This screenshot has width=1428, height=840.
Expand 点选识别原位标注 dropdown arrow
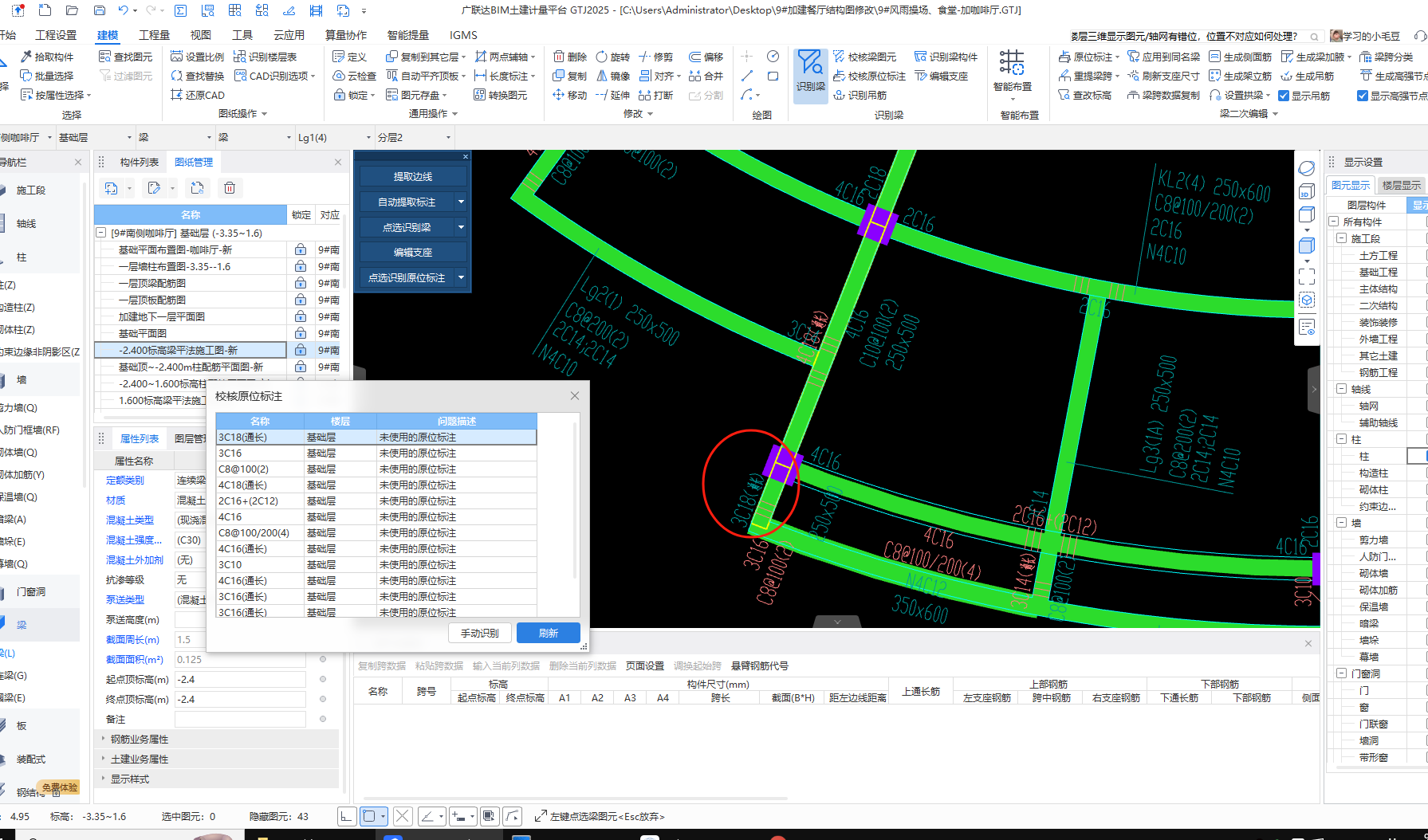pyautogui.click(x=461, y=277)
